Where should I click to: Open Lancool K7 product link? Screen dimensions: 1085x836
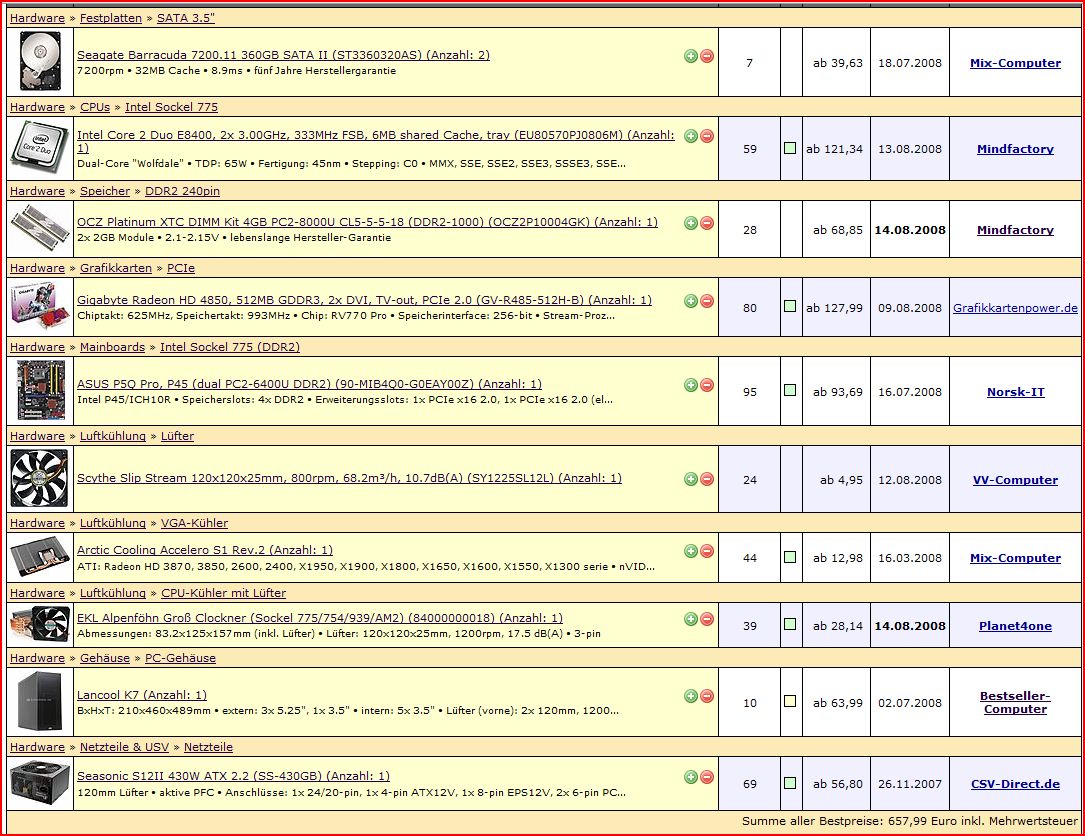tap(142, 695)
